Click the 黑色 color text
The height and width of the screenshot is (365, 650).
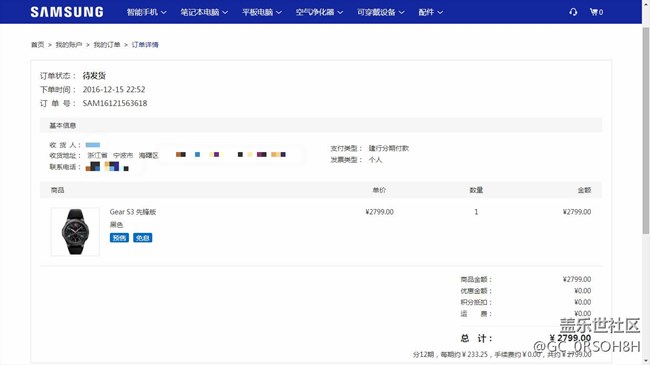pos(116,224)
